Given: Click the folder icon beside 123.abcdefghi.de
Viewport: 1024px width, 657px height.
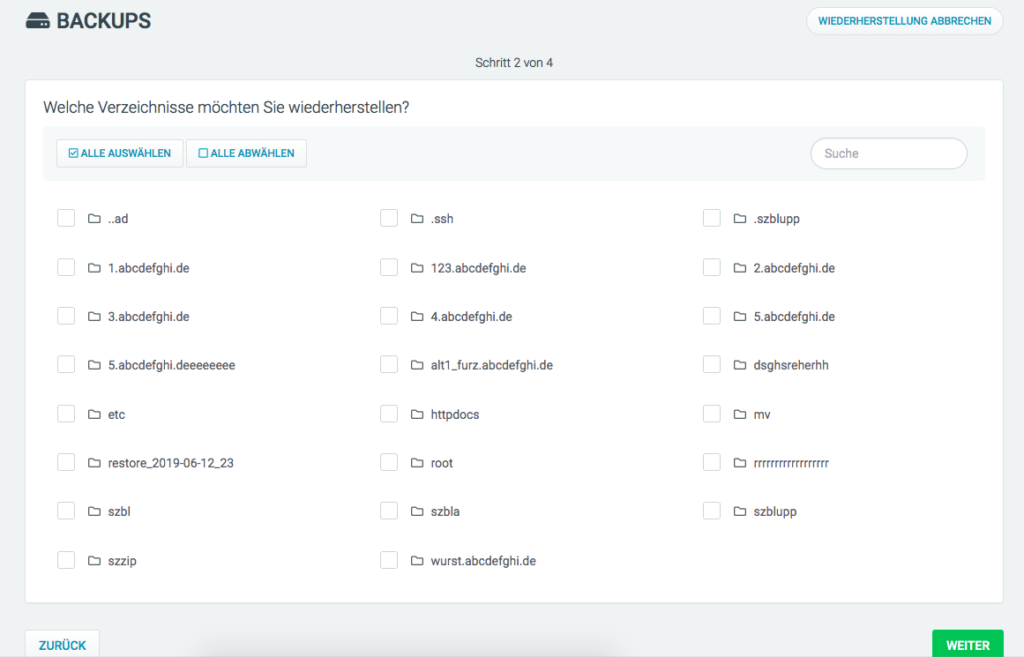Looking at the screenshot, I should (417, 268).
